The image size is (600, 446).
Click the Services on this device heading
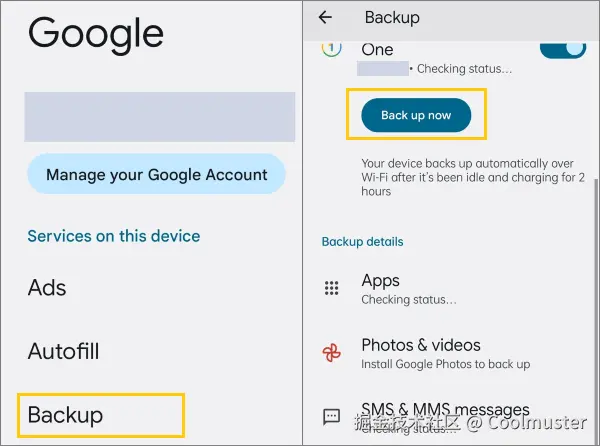pos(114,236)
